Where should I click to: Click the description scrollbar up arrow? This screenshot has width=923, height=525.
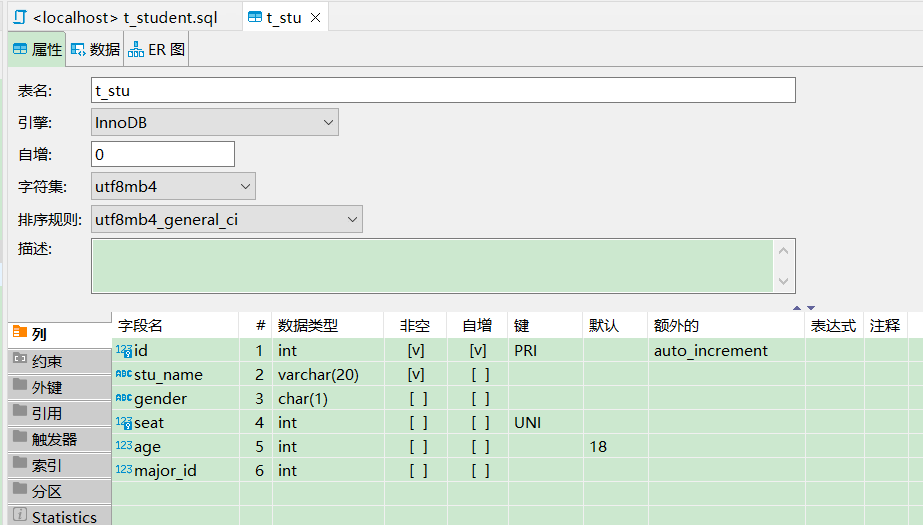coord(783,251)
